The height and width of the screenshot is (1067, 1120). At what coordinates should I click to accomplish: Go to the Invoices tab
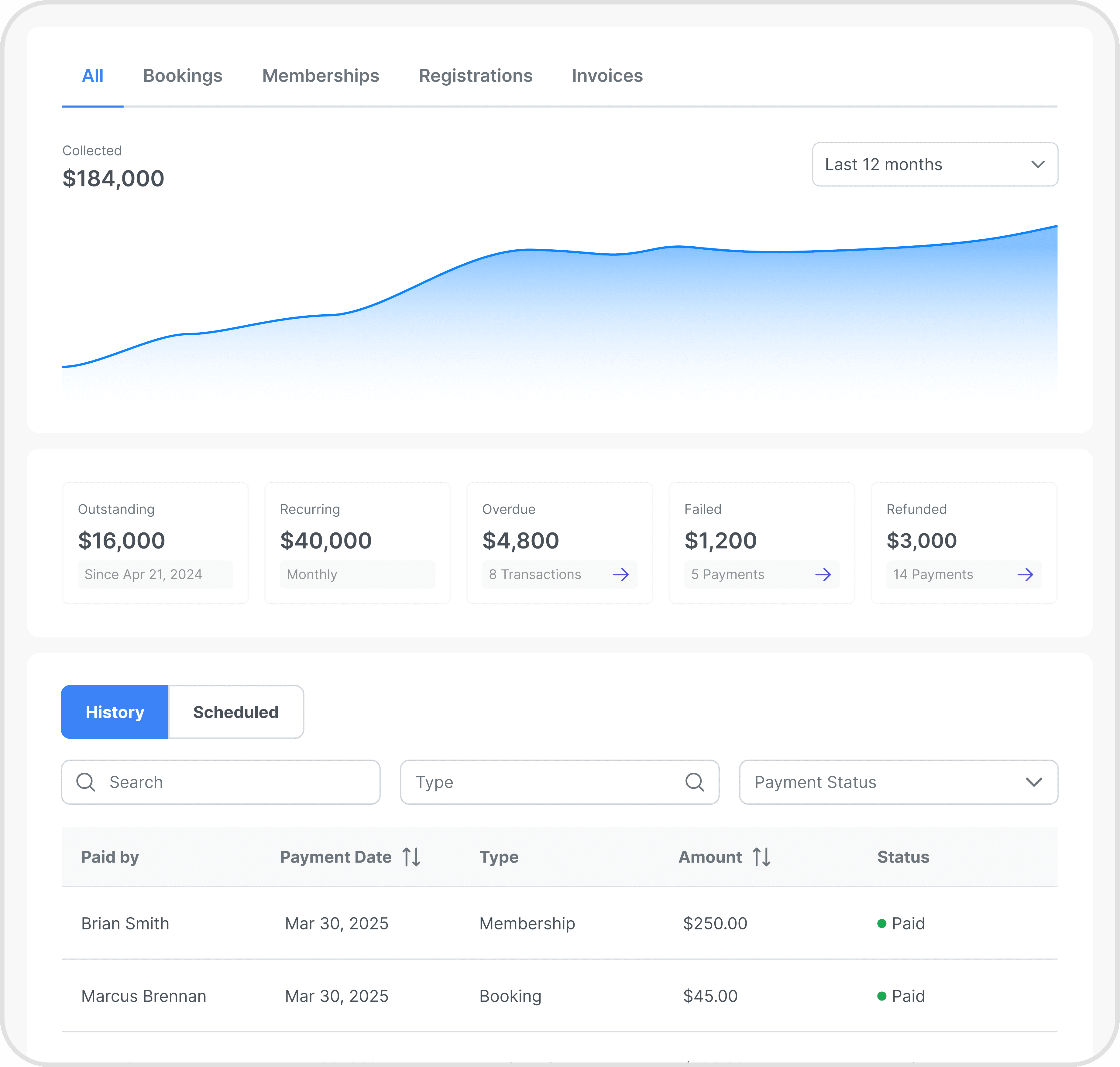coord(607,76)
